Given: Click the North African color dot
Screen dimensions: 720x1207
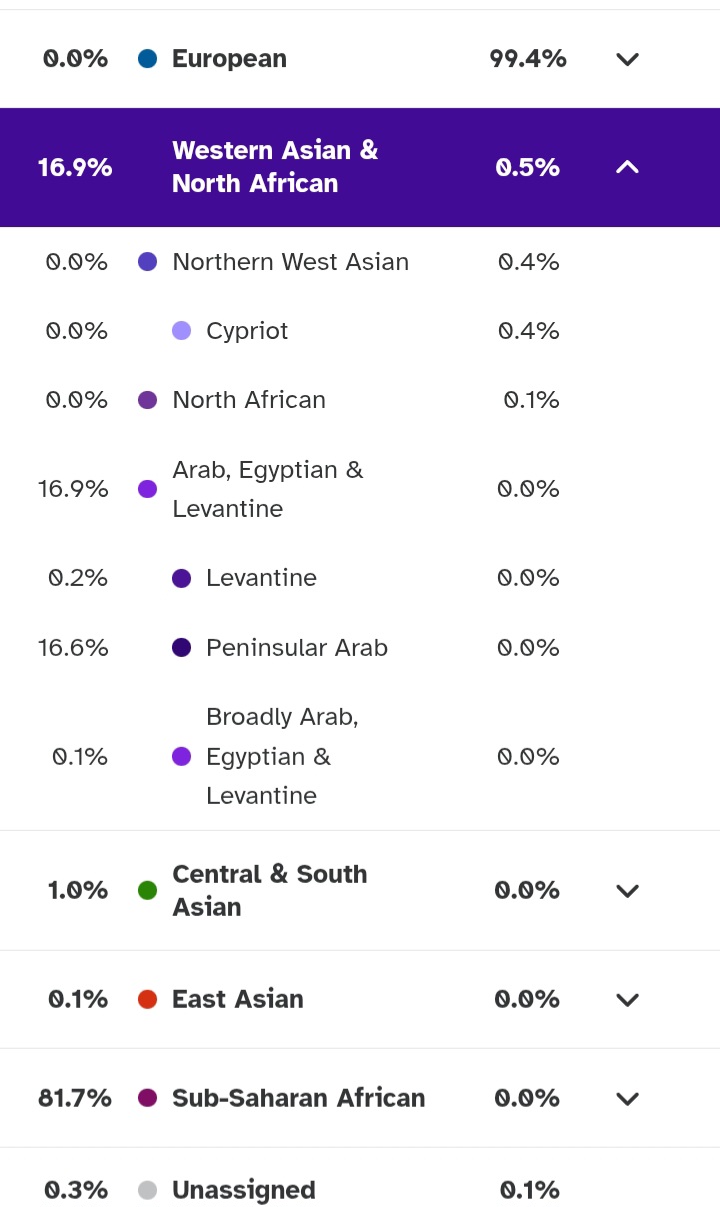Looking at the screenshot, I should 148,400.
